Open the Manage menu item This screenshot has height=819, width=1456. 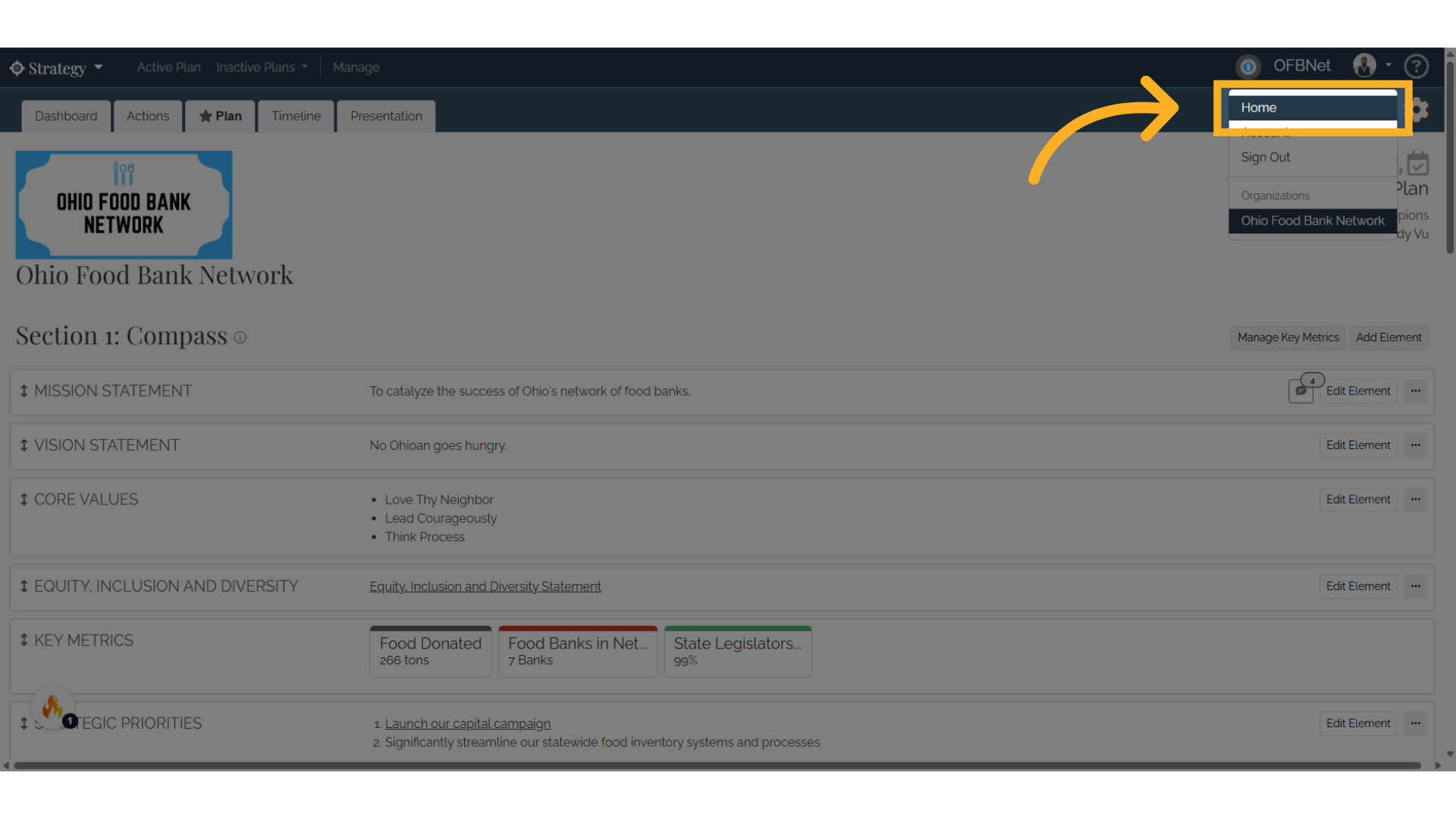point(356,67)
